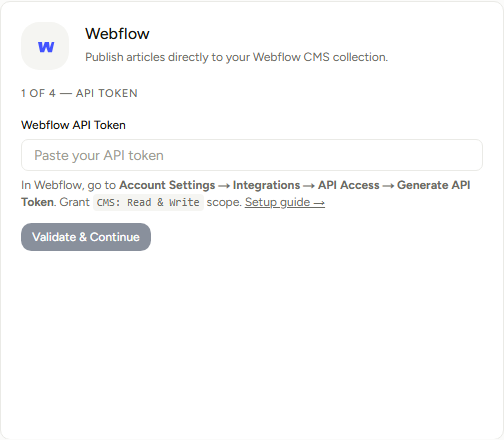Screen dimensions: 504x440
Task: Click the 'Integrations' bold instruction text
Action: (266, 185)
